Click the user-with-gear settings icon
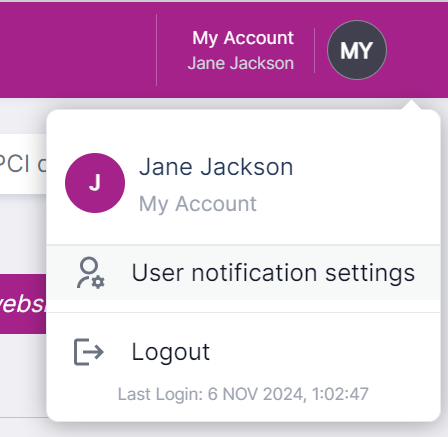This screenshot has width=448, height=437. [91, 273]
